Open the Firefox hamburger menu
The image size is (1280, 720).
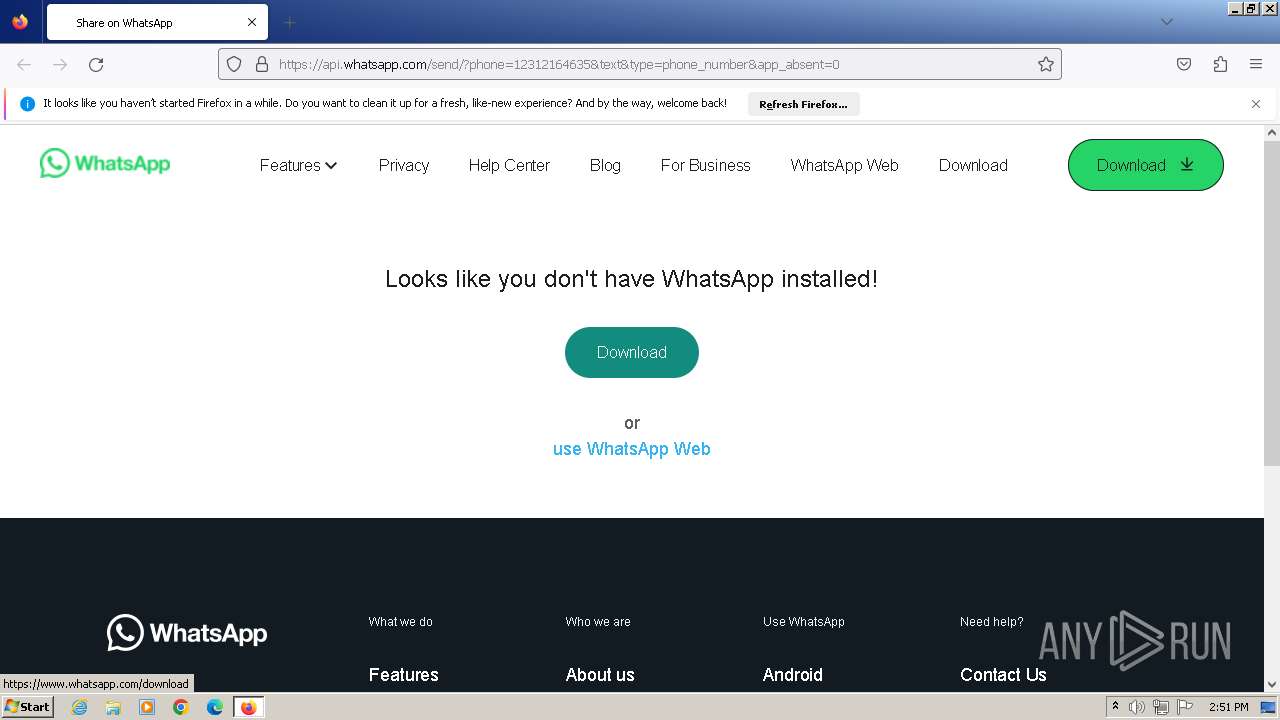point(1256,64)
